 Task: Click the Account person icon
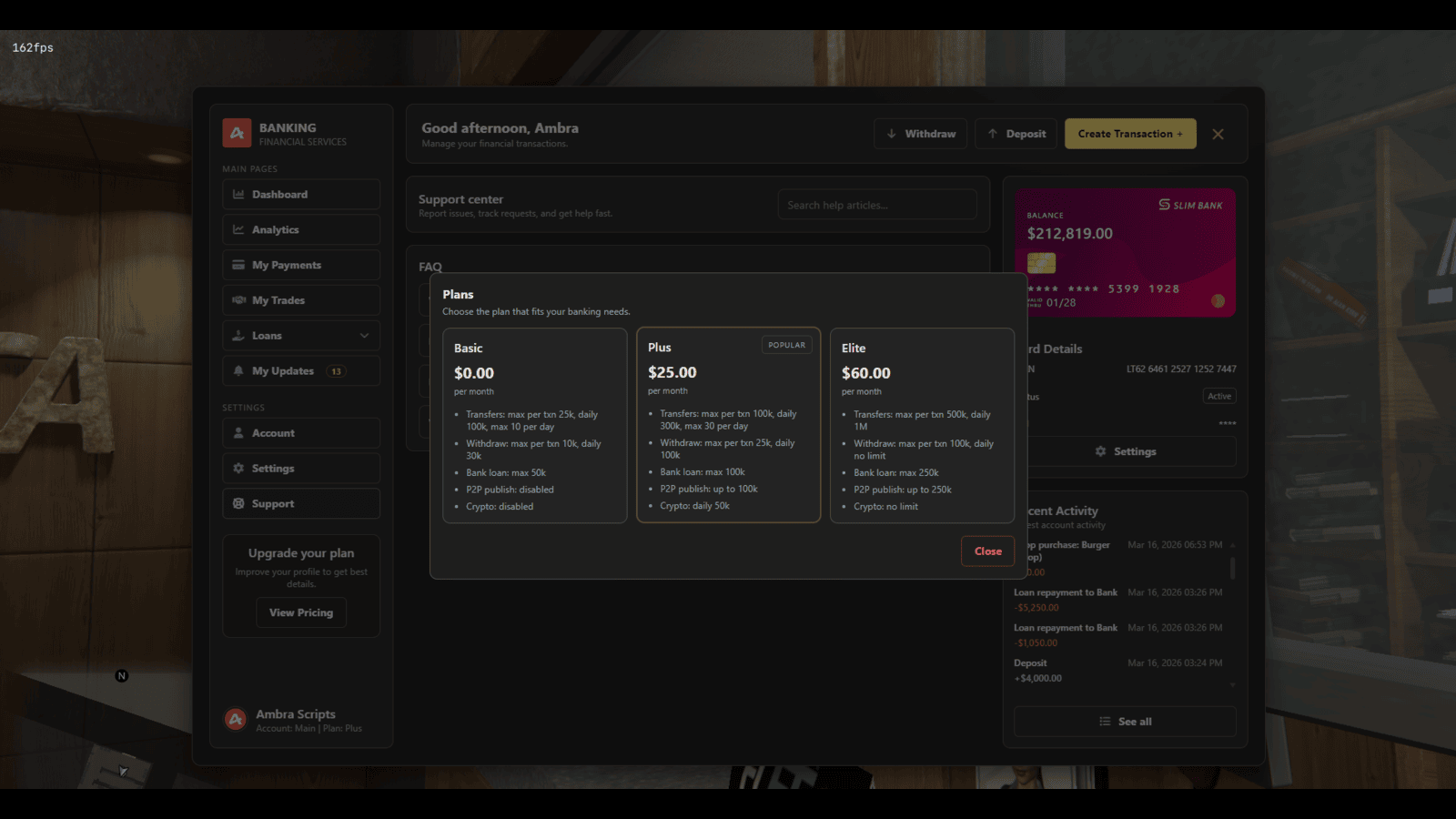pyautogui.click(x=238, y=432)
